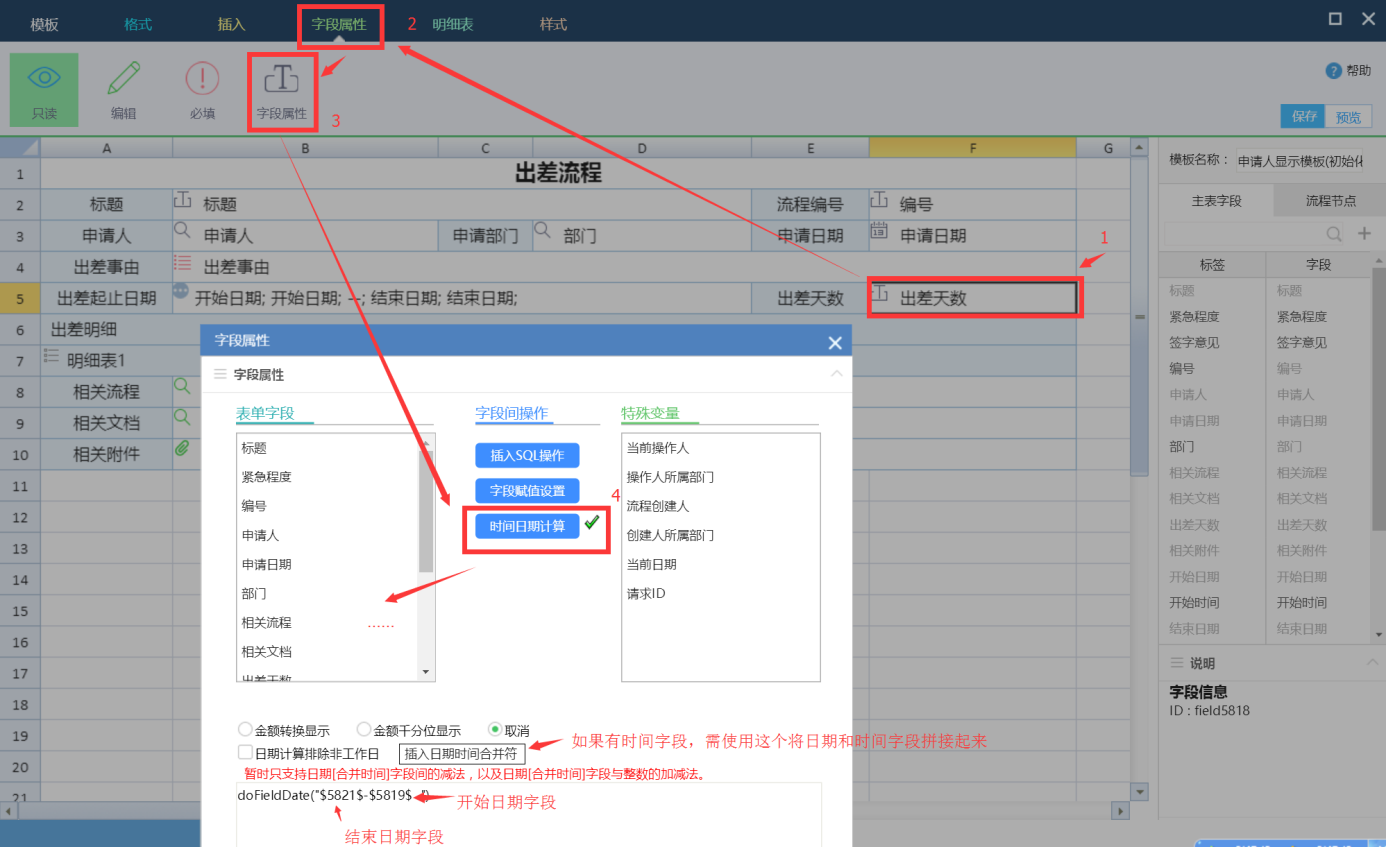The image size is (1386, 847).
Task: Click the 必填 exclamation icon
Action: tap(202, 80)
